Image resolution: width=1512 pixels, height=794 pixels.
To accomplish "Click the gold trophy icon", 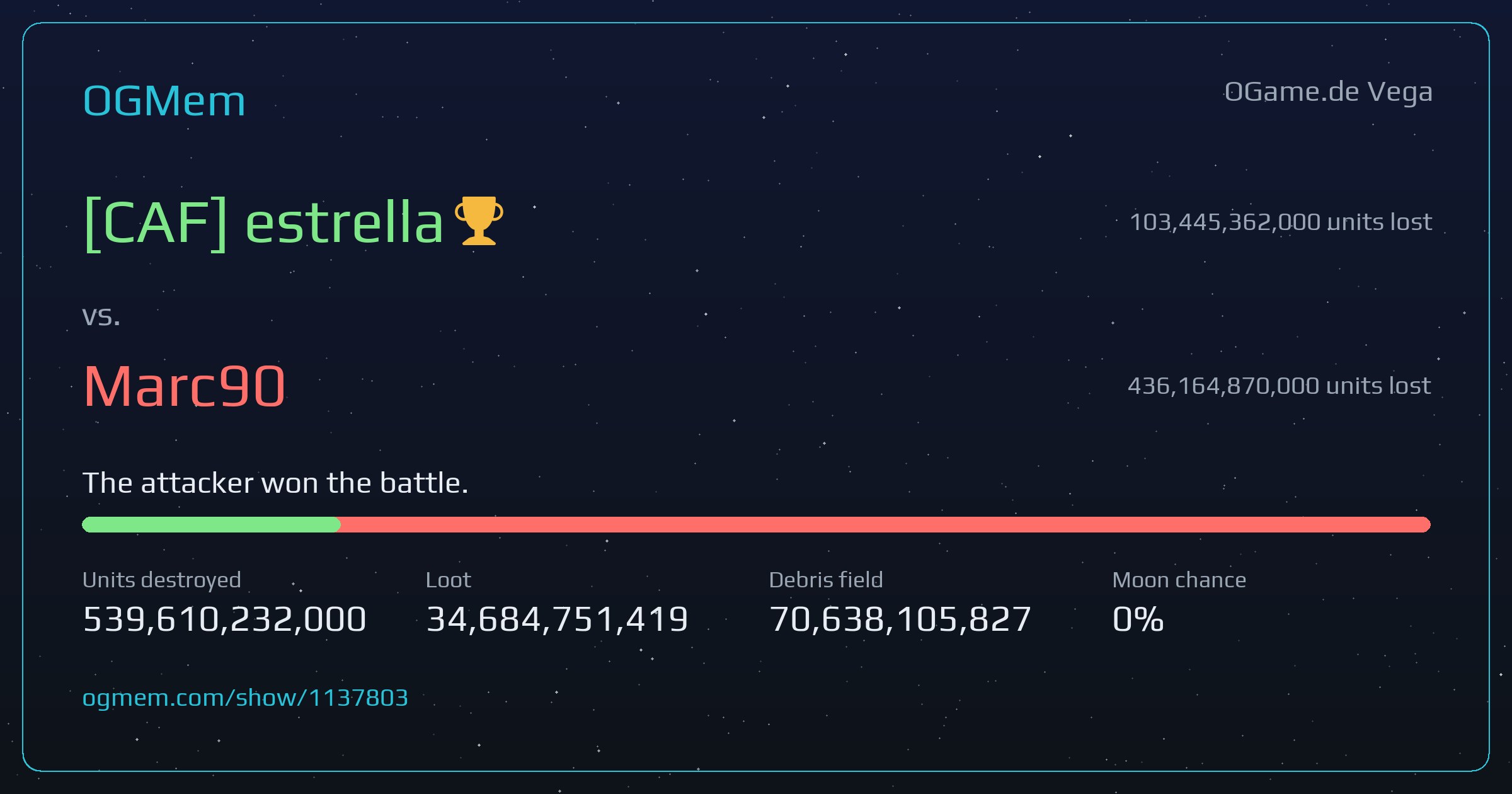I will [x=479, y=221].
